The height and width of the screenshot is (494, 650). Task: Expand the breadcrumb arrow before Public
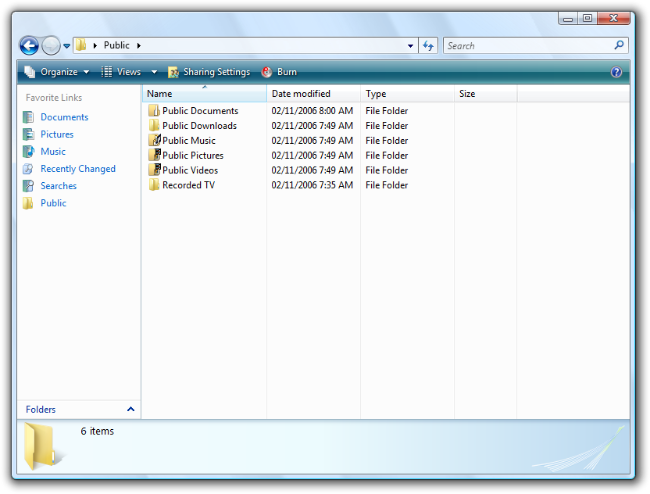[95, 46]
